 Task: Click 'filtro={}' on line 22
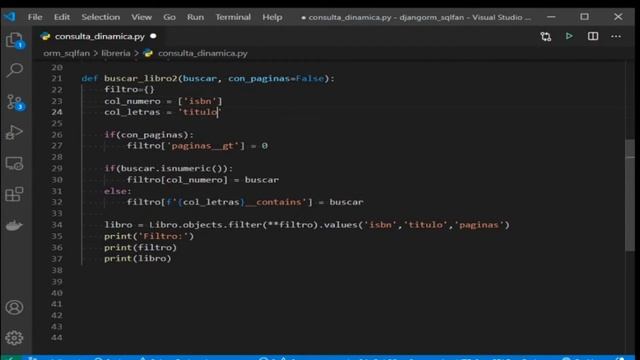[129, 89]
